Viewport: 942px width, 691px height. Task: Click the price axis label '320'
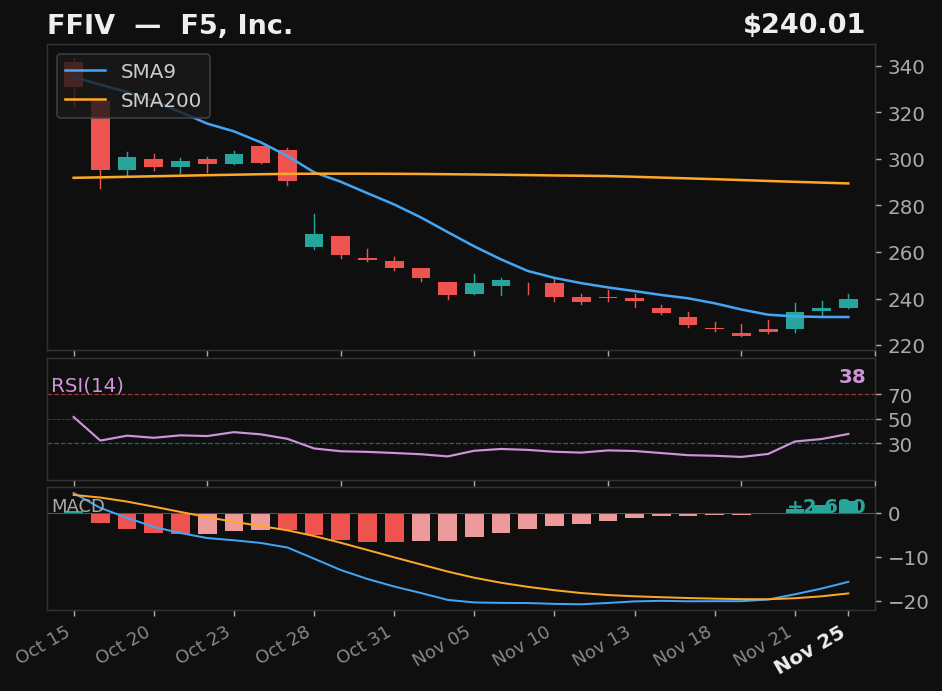coord(906,114)
